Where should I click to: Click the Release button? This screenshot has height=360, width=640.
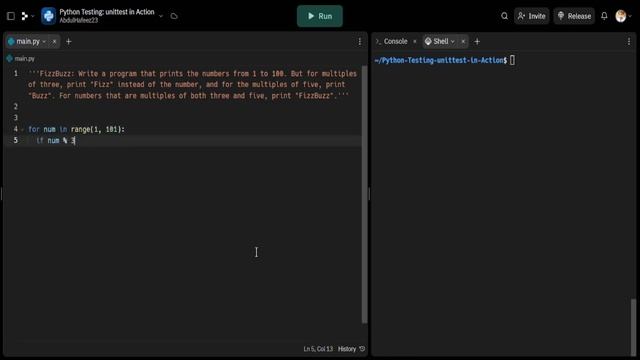click(x=574, y=16)
